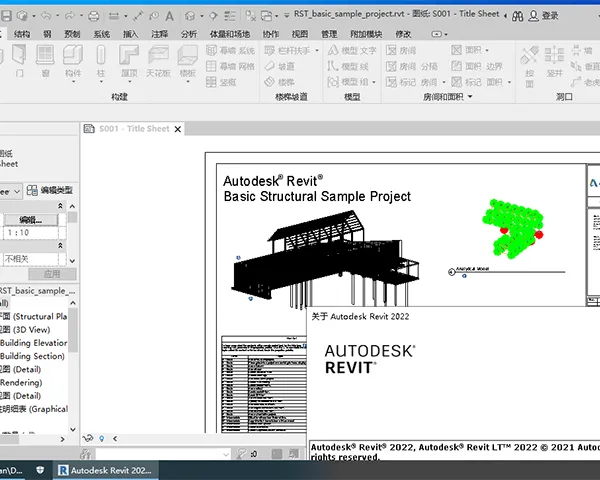Select the 窗 (Window) tool

(45, 60)
